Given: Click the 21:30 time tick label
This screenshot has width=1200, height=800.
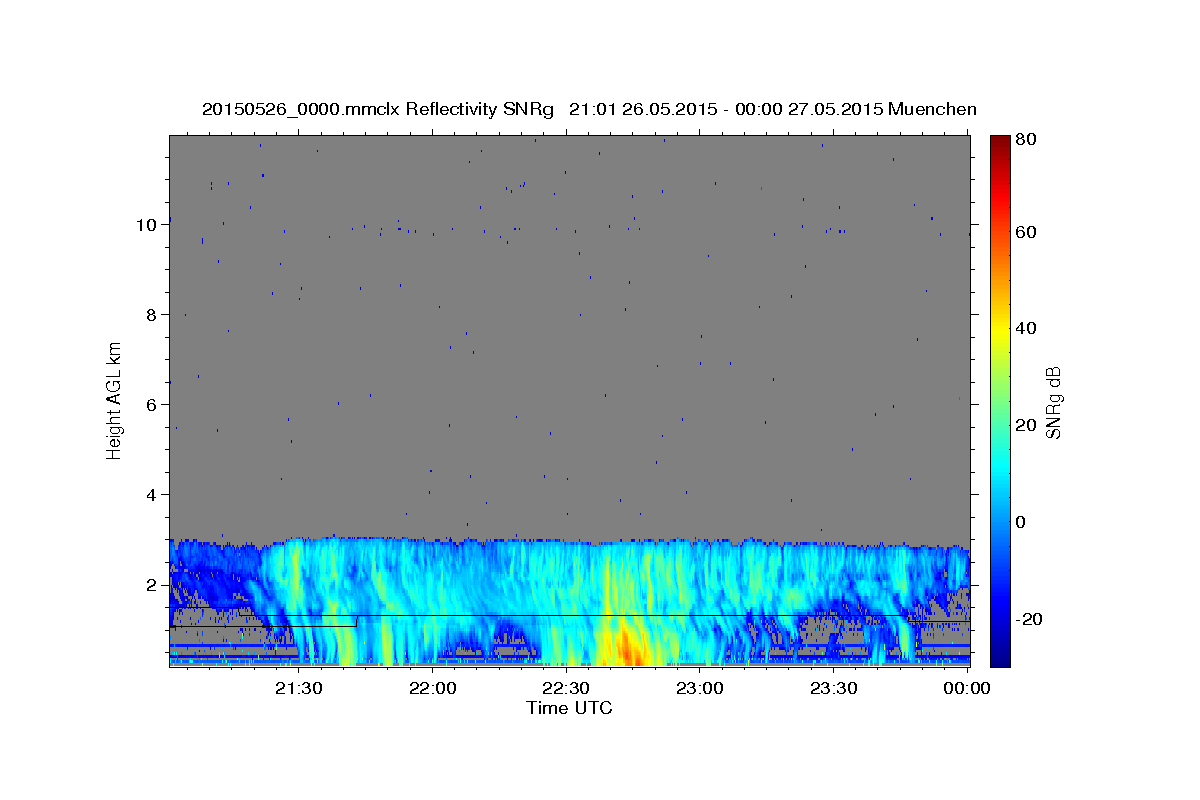Looking at the screenshot, I should pyautogui.click(x=298, y=688).
